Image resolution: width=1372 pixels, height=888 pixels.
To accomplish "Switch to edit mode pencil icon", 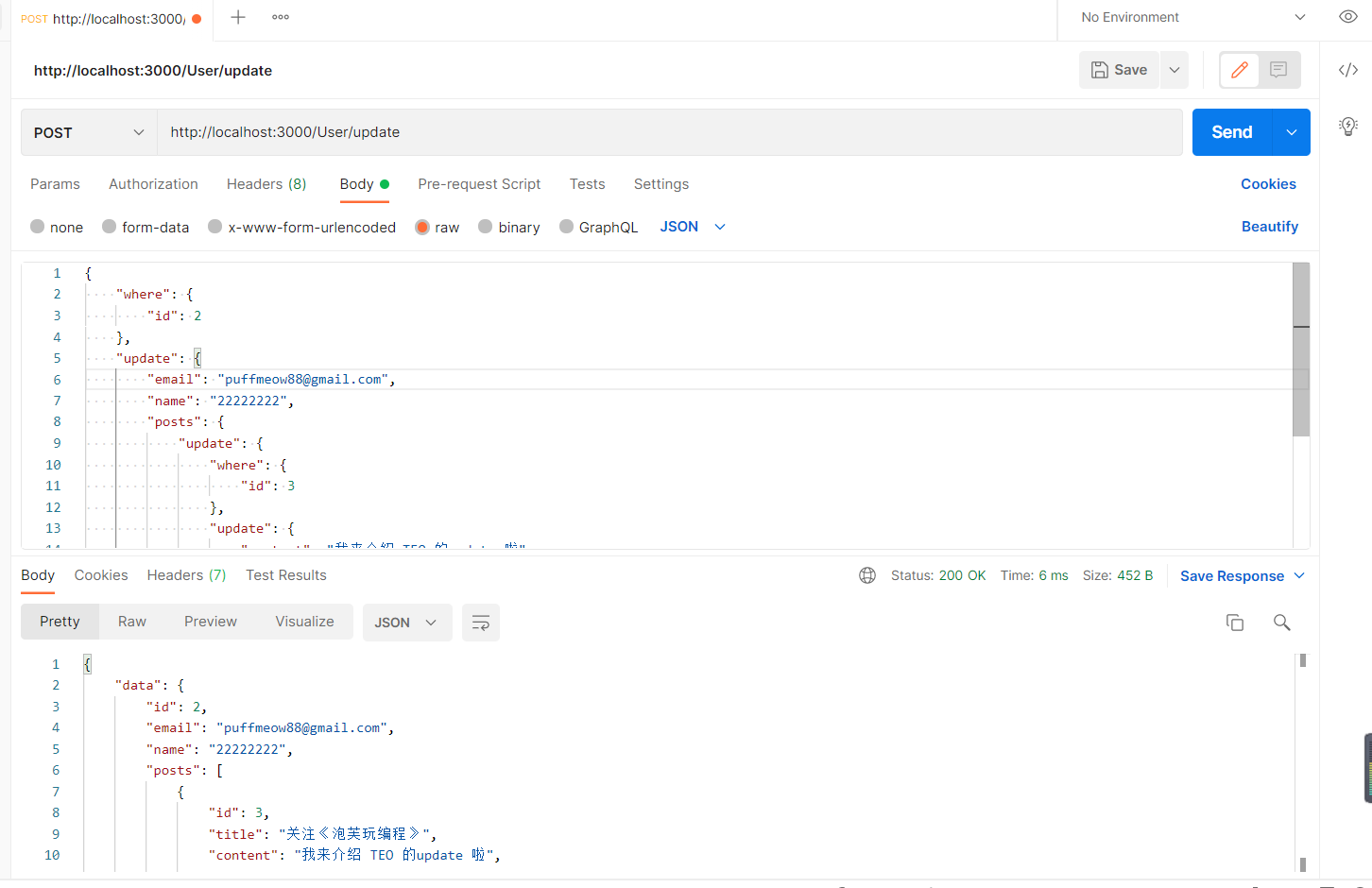I will click(1240, 70).
